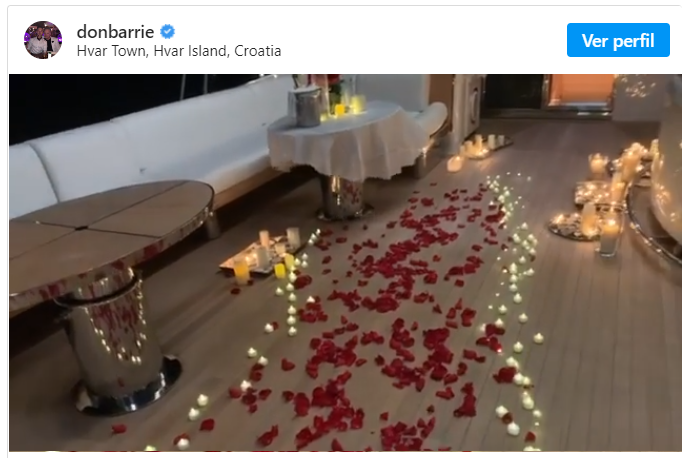Click the fairy lights along the petals' right edge

pos(518,300)
